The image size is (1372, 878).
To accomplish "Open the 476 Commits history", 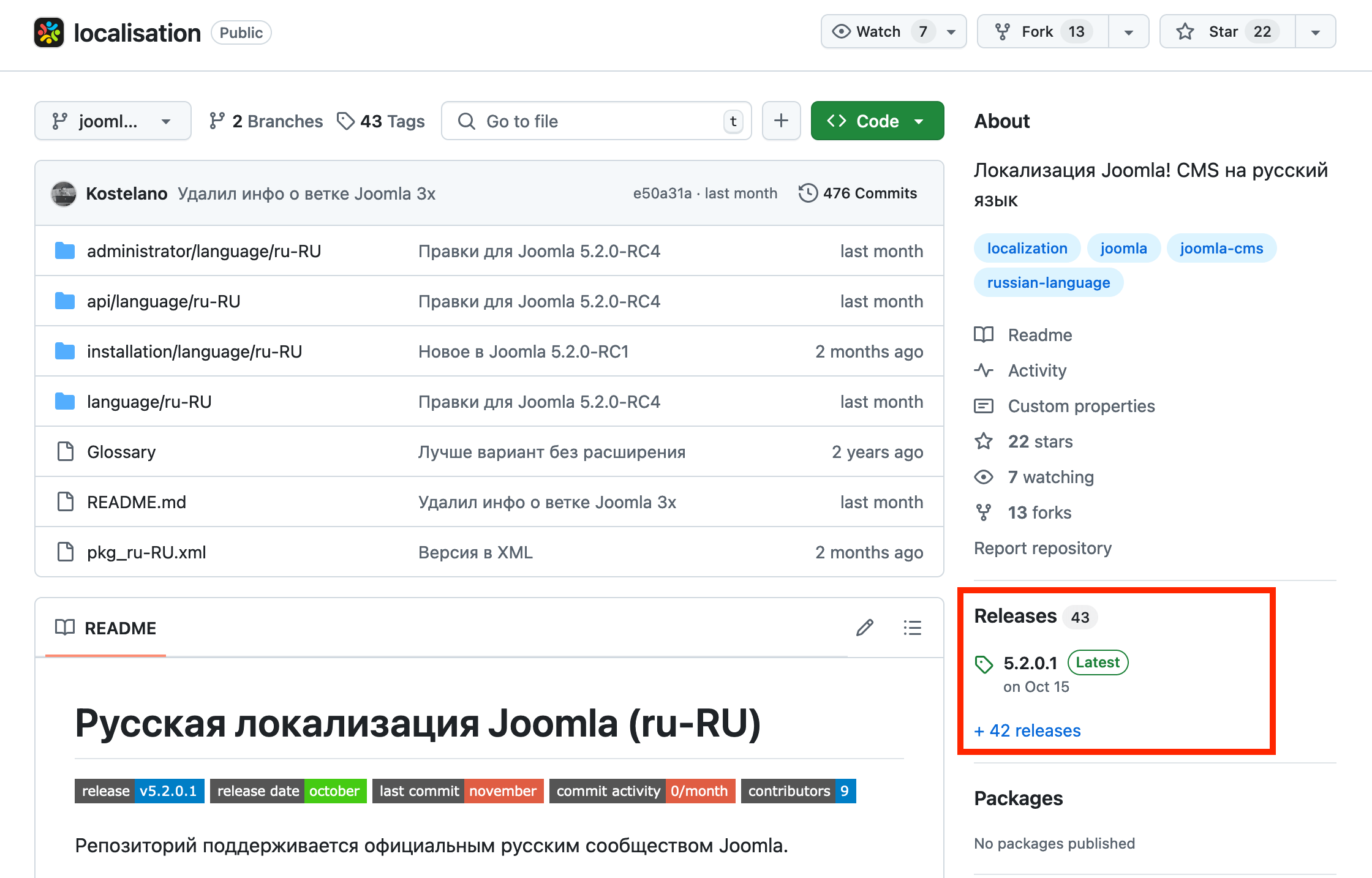I will point(858,193).
